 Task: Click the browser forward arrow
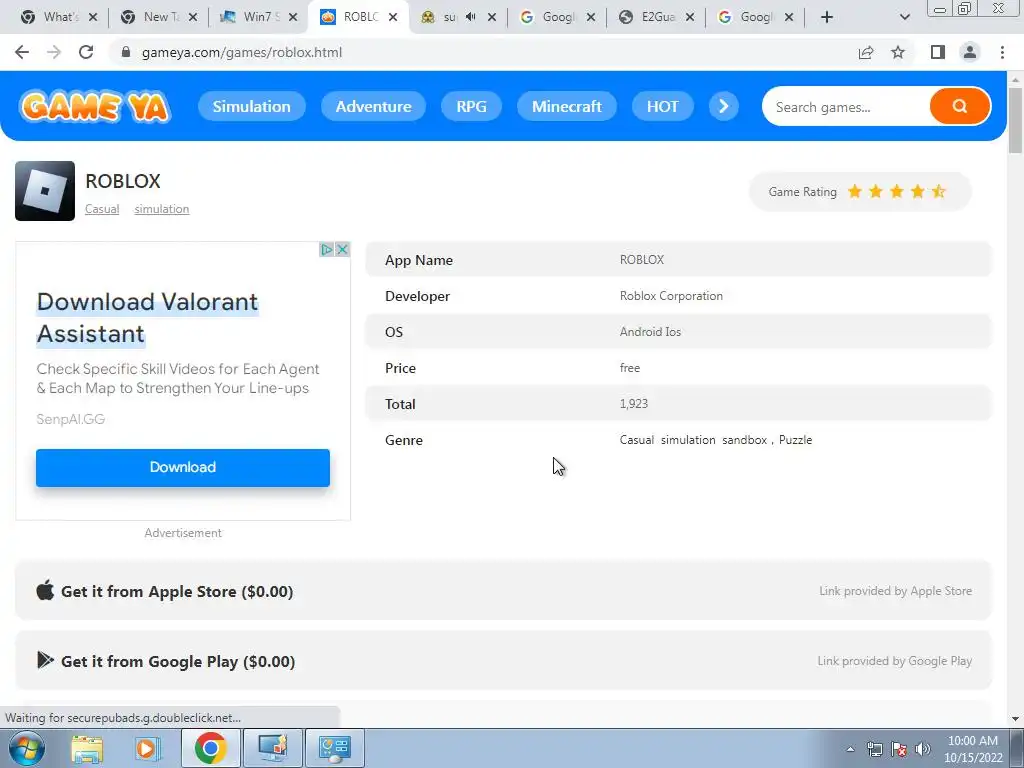click(54, 52)
